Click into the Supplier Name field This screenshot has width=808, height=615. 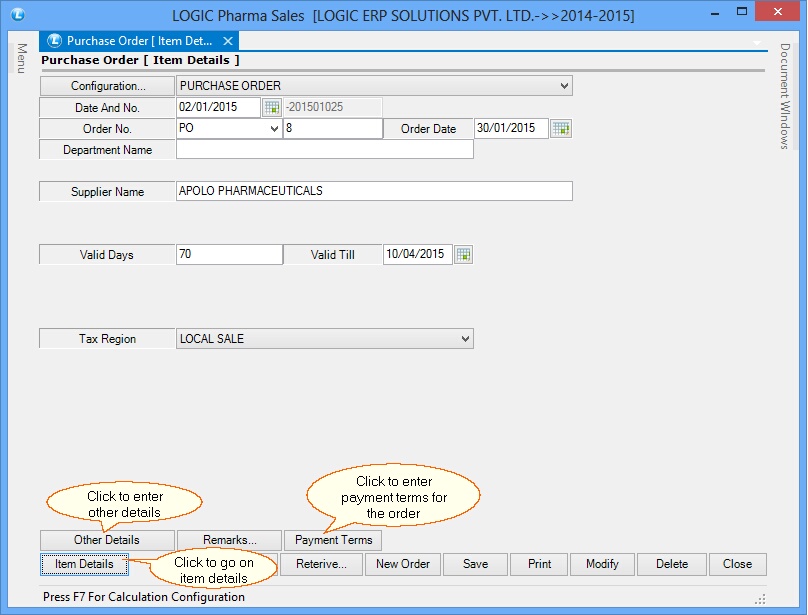point(374,191)
